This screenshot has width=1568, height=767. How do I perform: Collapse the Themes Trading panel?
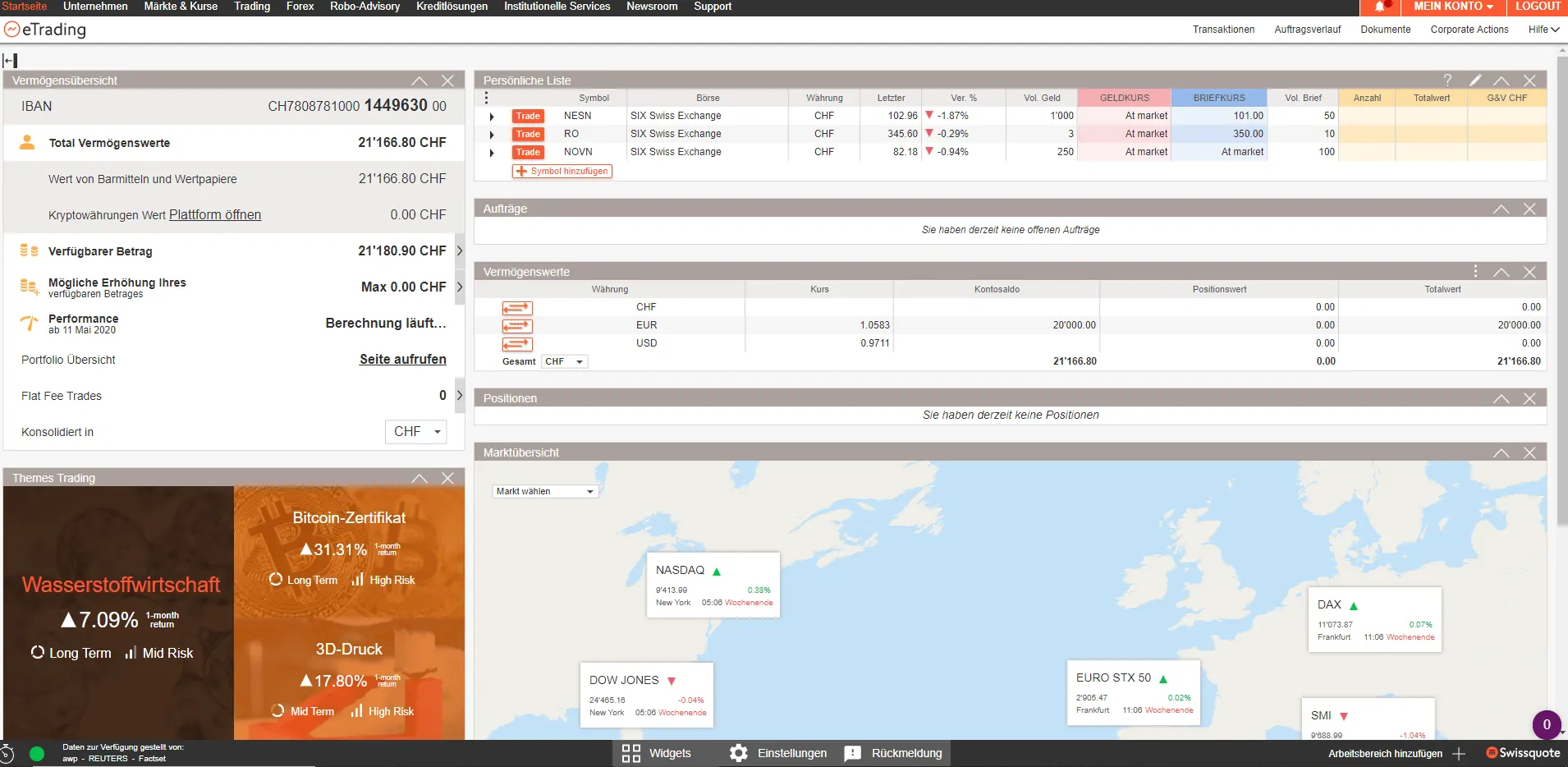coord(420,478)
